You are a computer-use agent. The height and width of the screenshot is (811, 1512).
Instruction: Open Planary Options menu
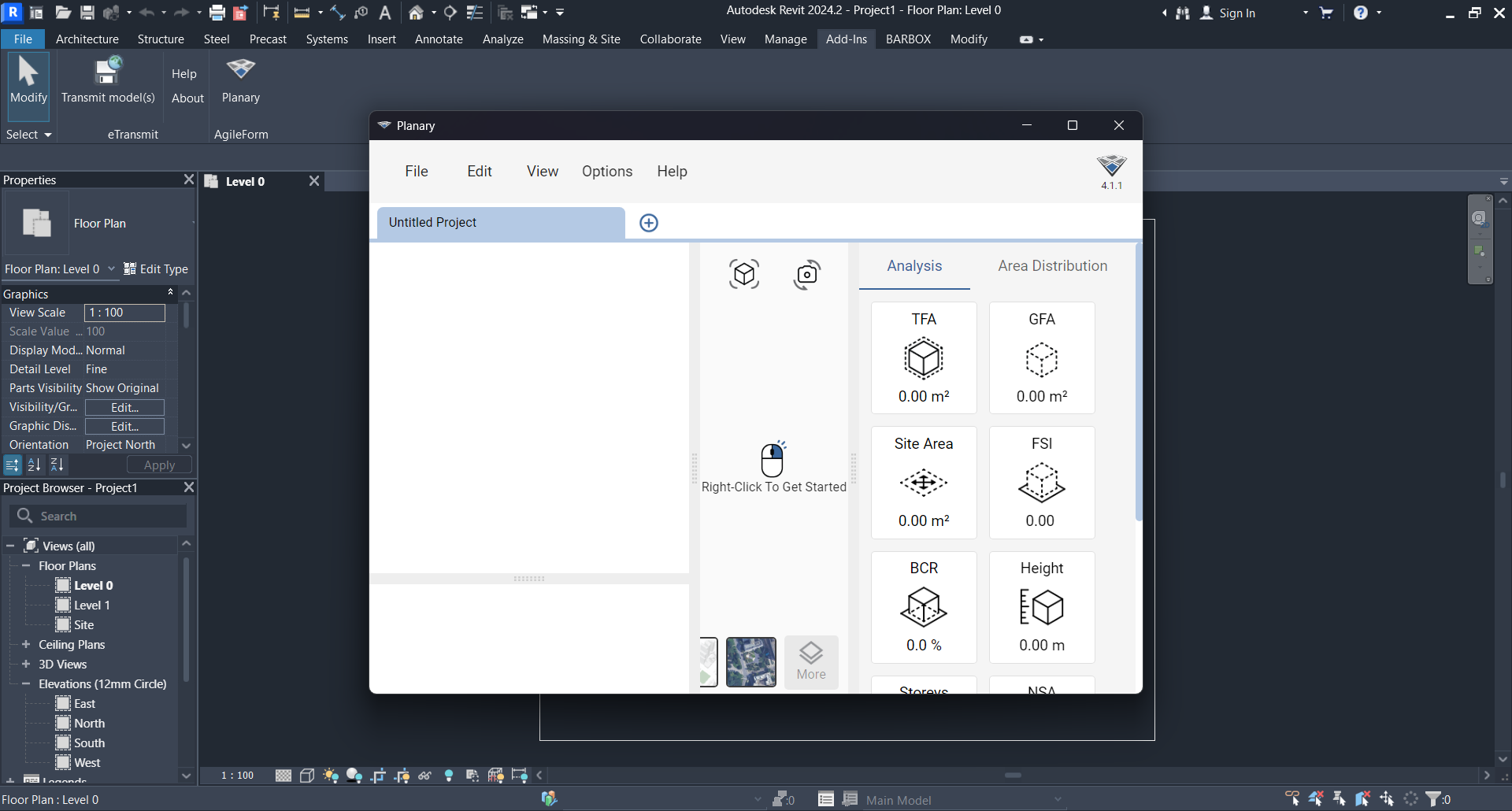(x=607, y=172)
